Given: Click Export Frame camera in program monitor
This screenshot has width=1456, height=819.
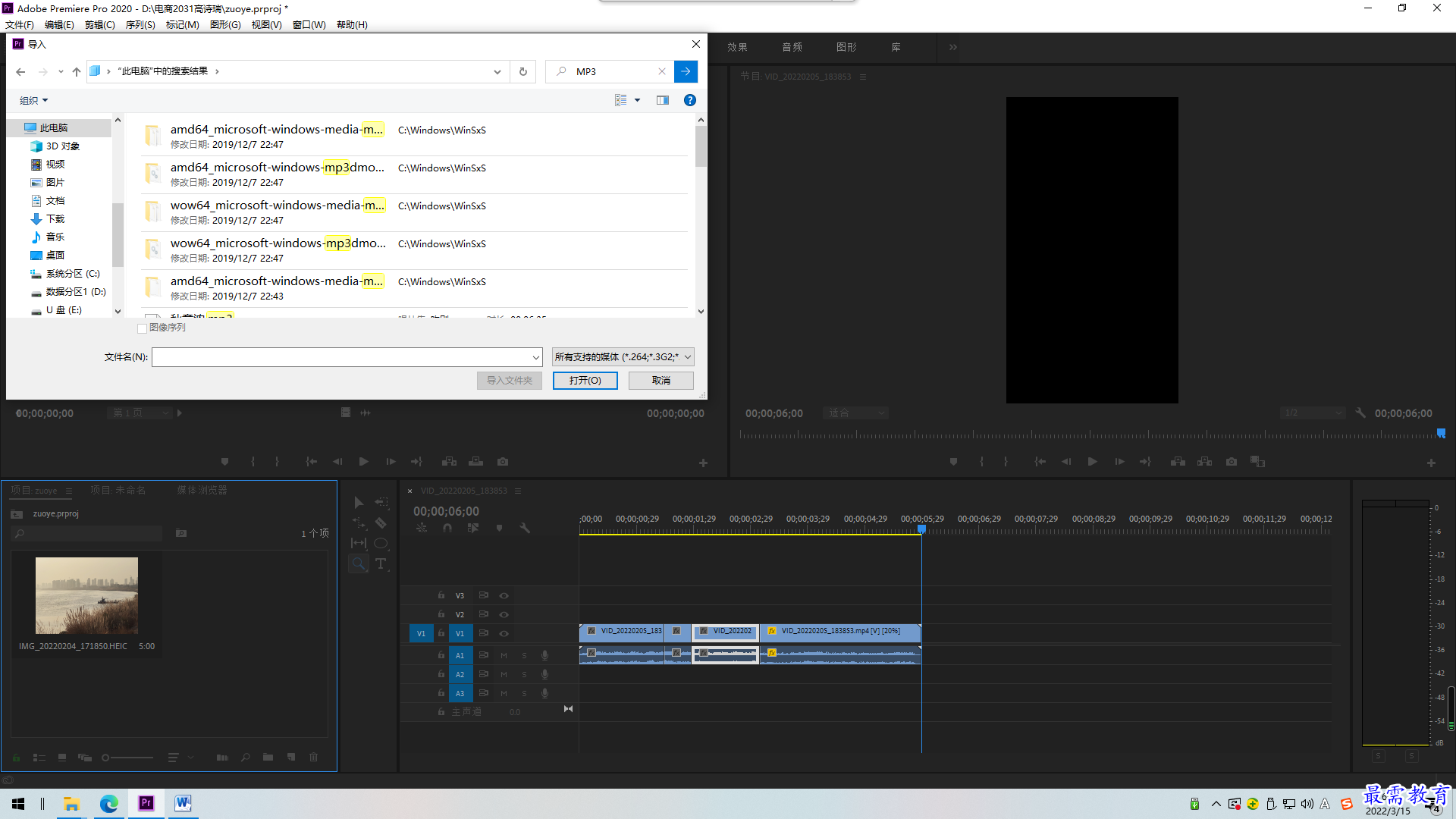Looking at the screenshot, I should coord(1232,462).
